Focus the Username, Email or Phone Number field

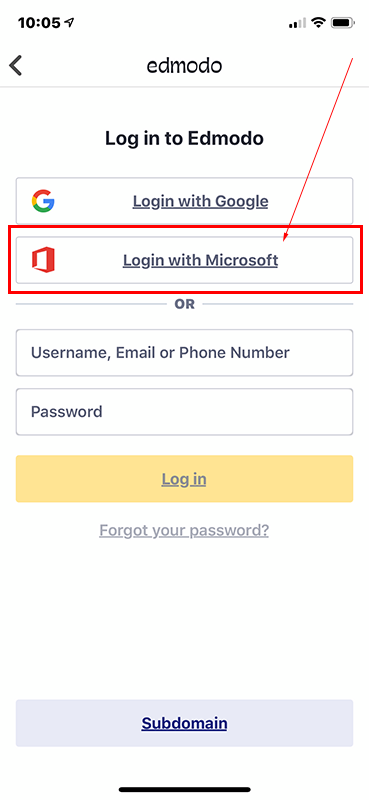tap(184, 353)
